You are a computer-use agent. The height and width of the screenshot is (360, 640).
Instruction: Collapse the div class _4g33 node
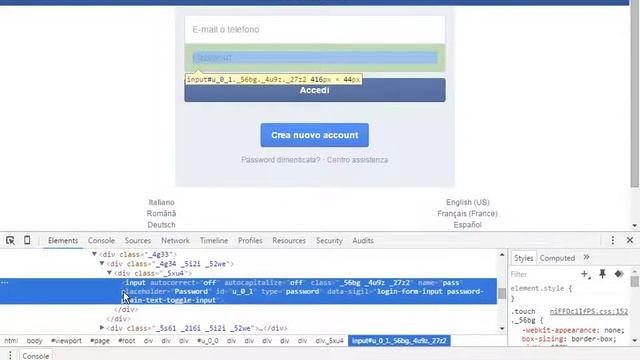tap(94, 254)
